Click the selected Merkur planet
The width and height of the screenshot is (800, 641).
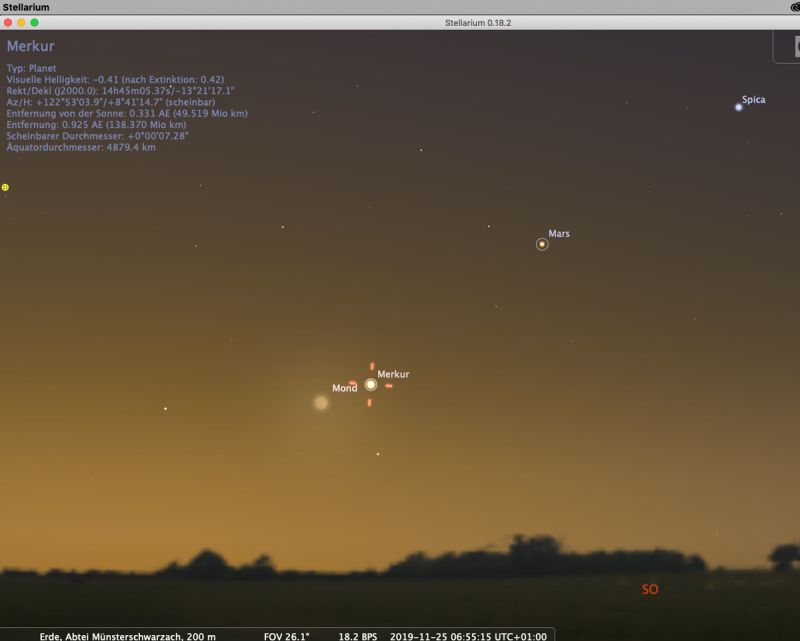click(x=371, y=384)
